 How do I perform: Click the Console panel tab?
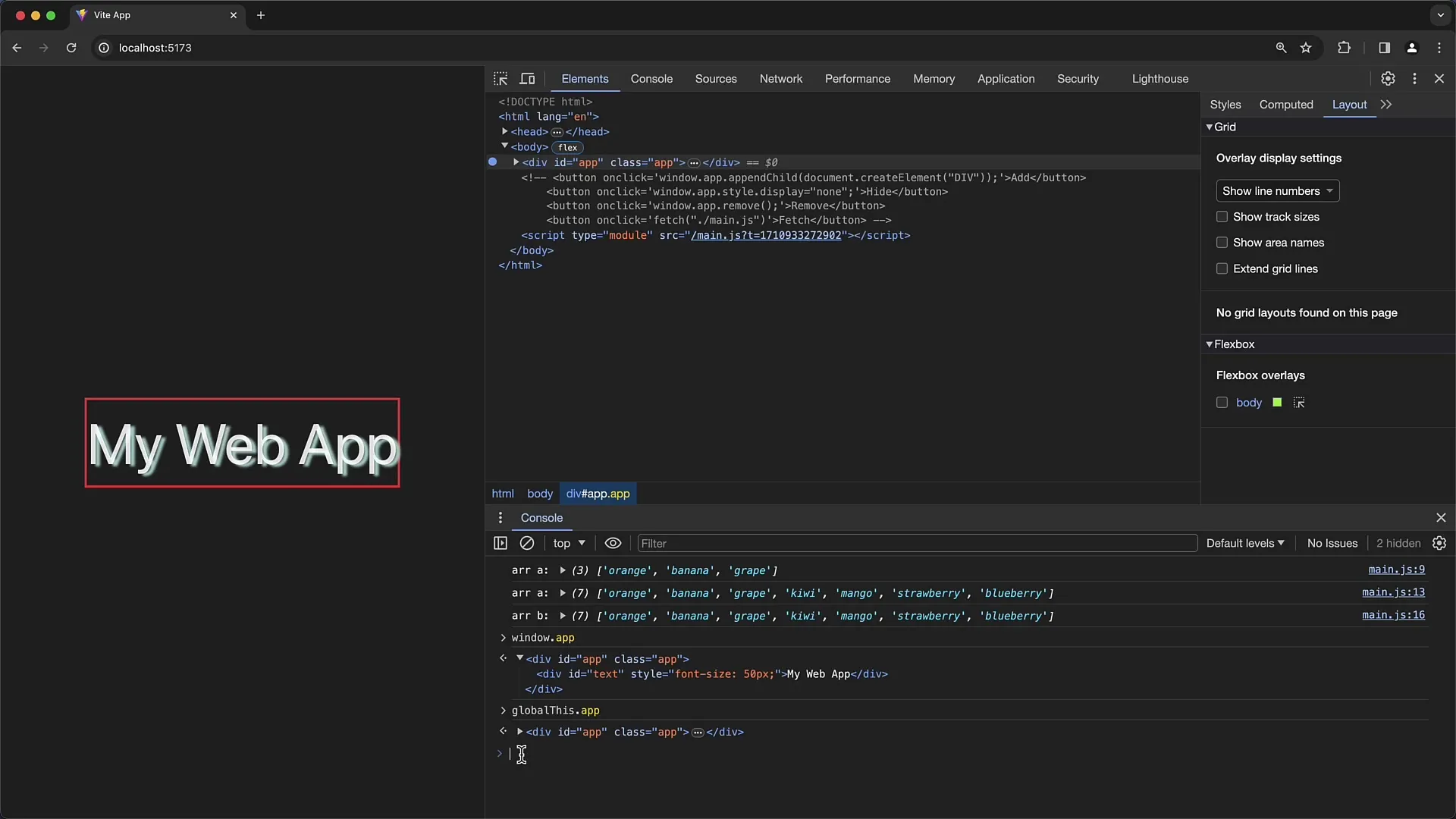651,79
